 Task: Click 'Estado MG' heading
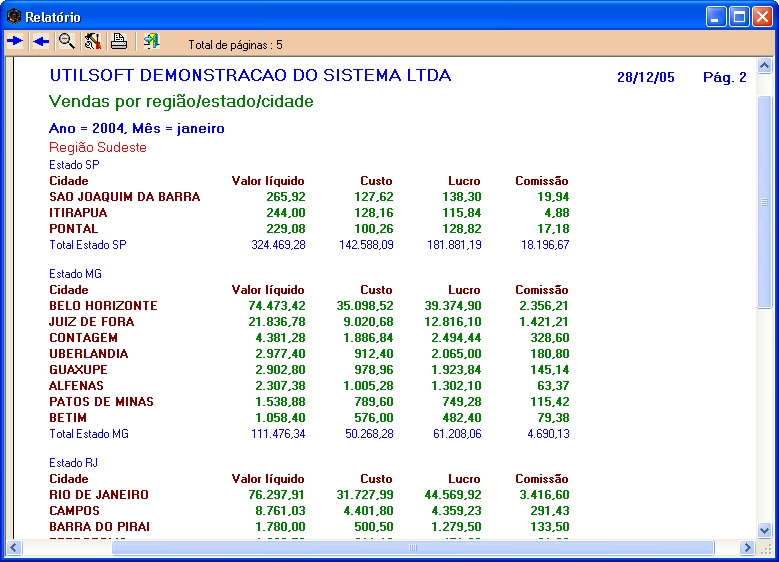pos(75,274)
